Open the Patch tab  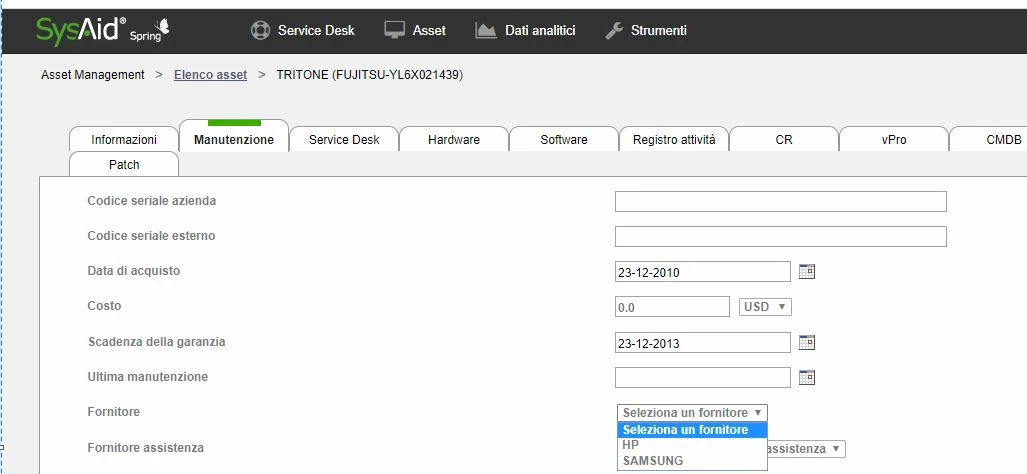124,164
